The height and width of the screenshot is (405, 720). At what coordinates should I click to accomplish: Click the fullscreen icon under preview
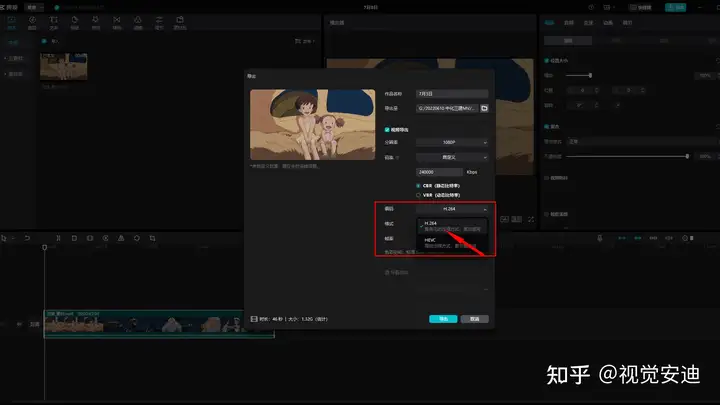531,219
